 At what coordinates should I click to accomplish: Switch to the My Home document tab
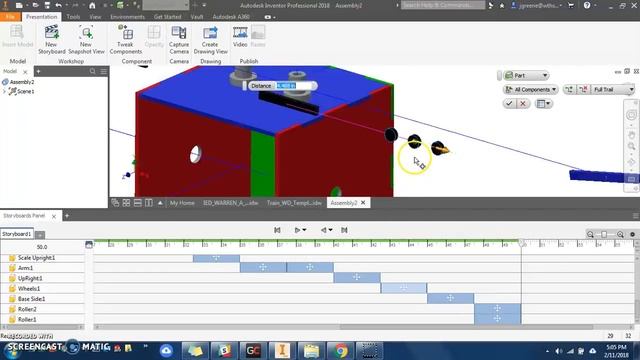182,203
